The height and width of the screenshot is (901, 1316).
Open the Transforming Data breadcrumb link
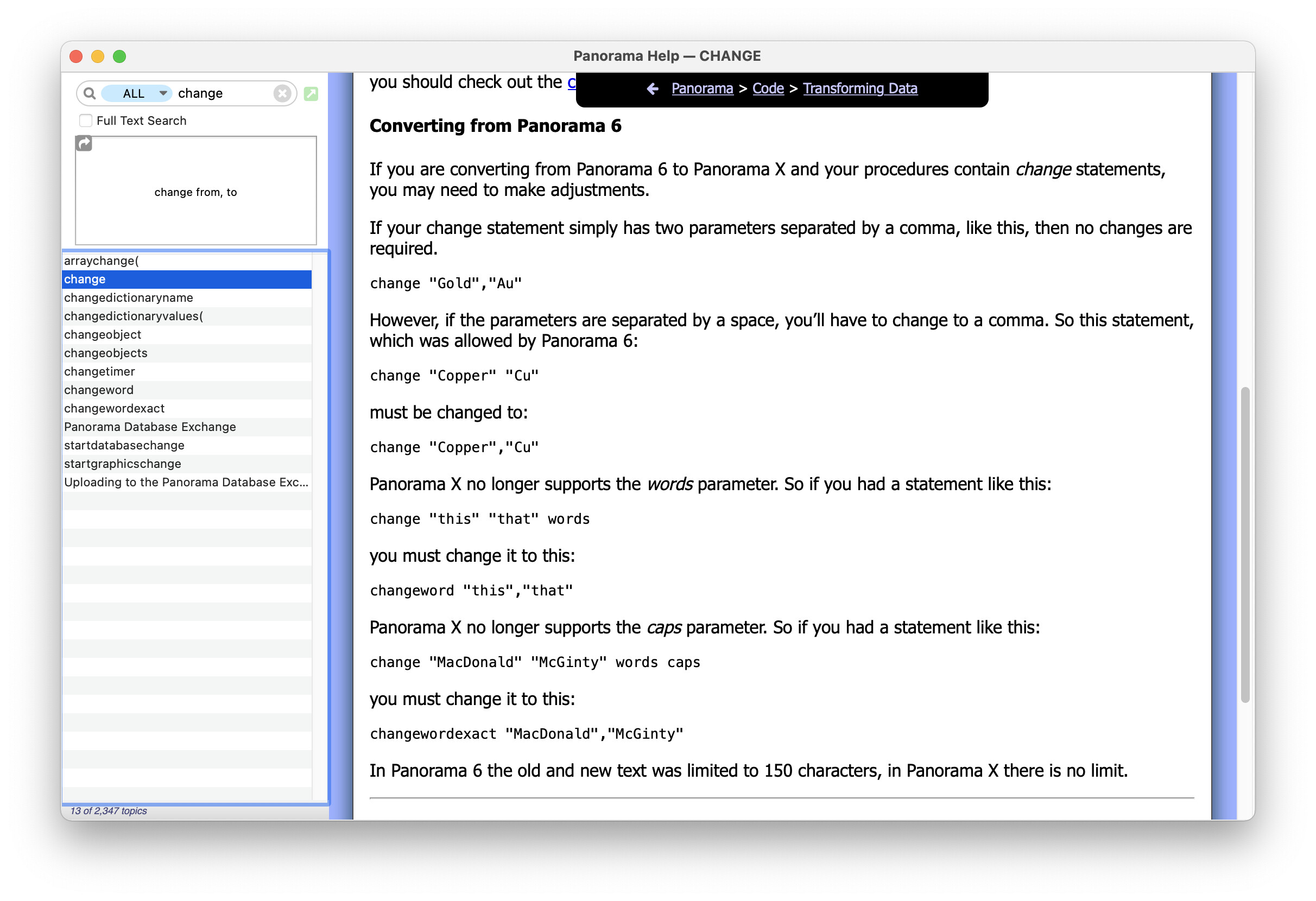[x=859, y=88]
